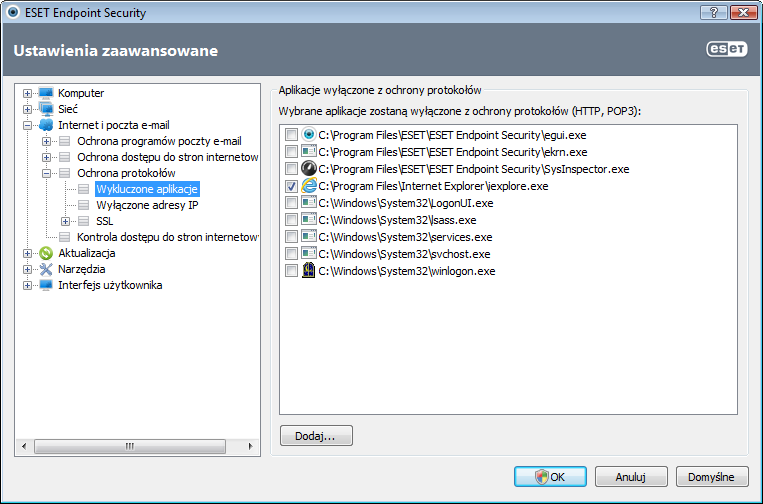
Task: Select Komputer tree label
Action: click(81, 93)
